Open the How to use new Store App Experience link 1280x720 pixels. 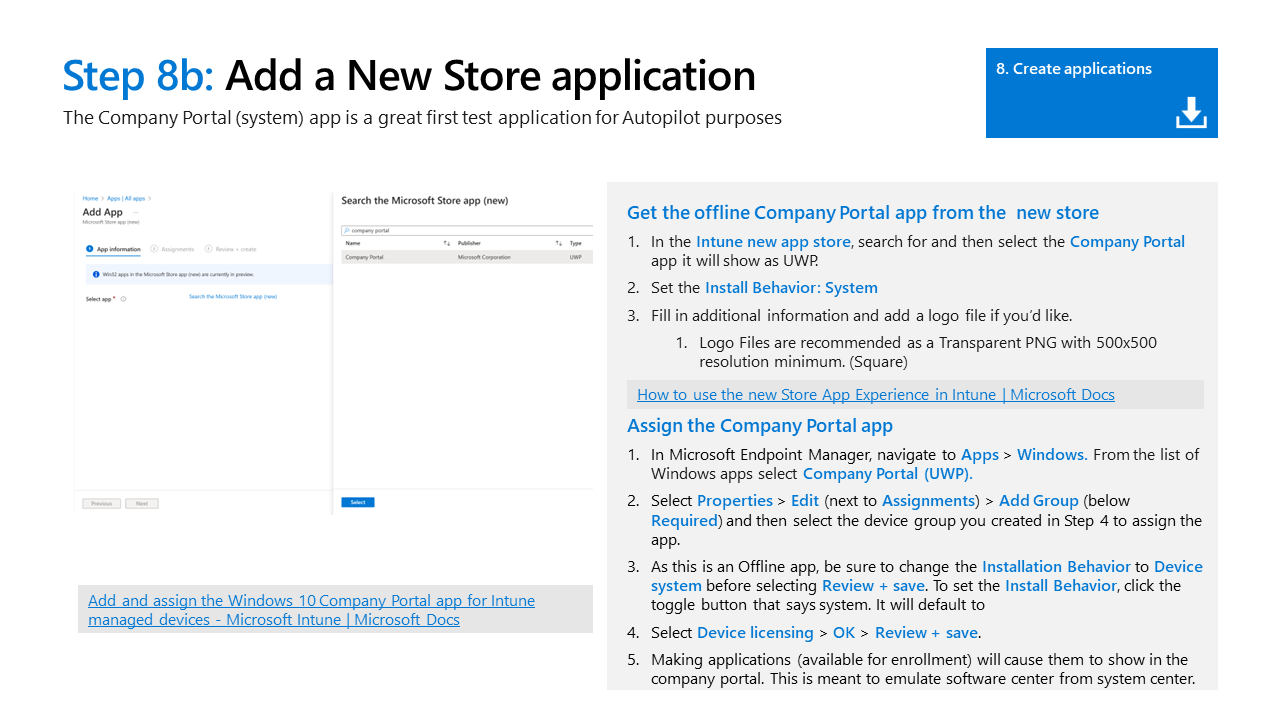(876, 394)
